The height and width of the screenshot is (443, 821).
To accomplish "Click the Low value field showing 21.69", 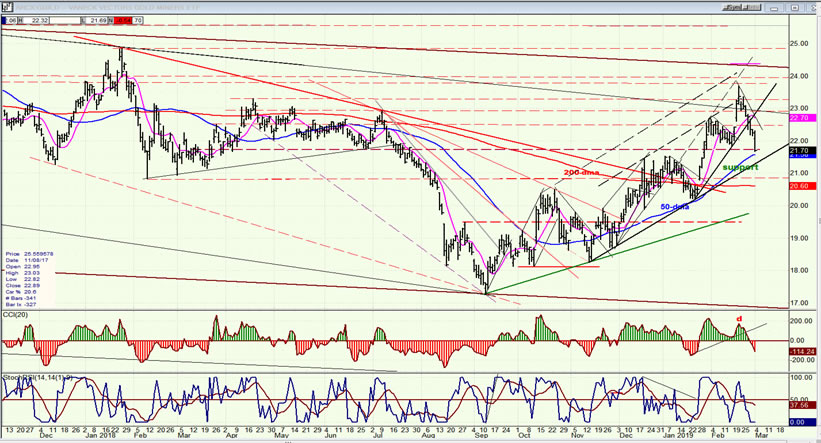I will pos(98,20).
